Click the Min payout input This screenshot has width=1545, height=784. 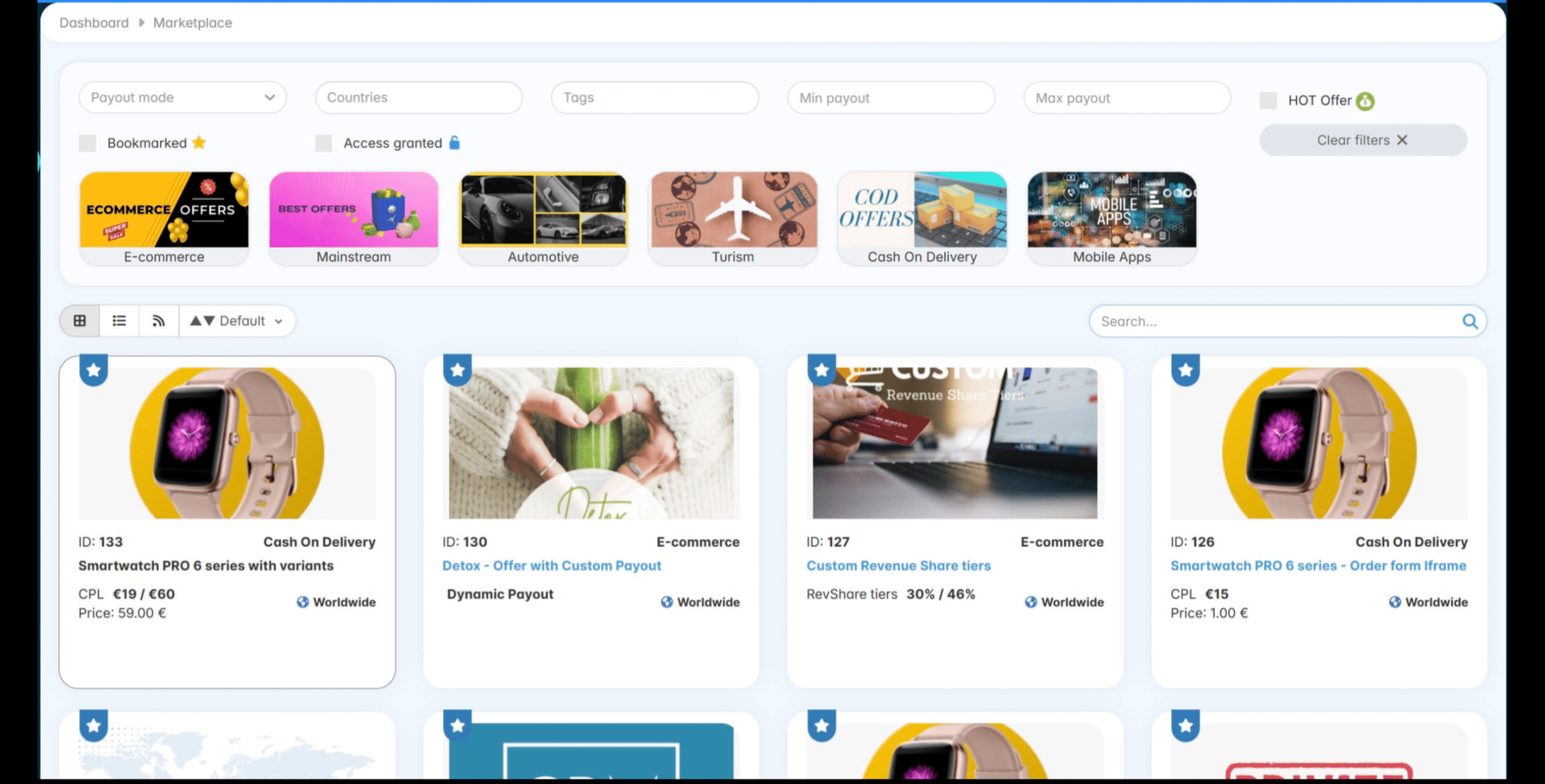[891, 98]
